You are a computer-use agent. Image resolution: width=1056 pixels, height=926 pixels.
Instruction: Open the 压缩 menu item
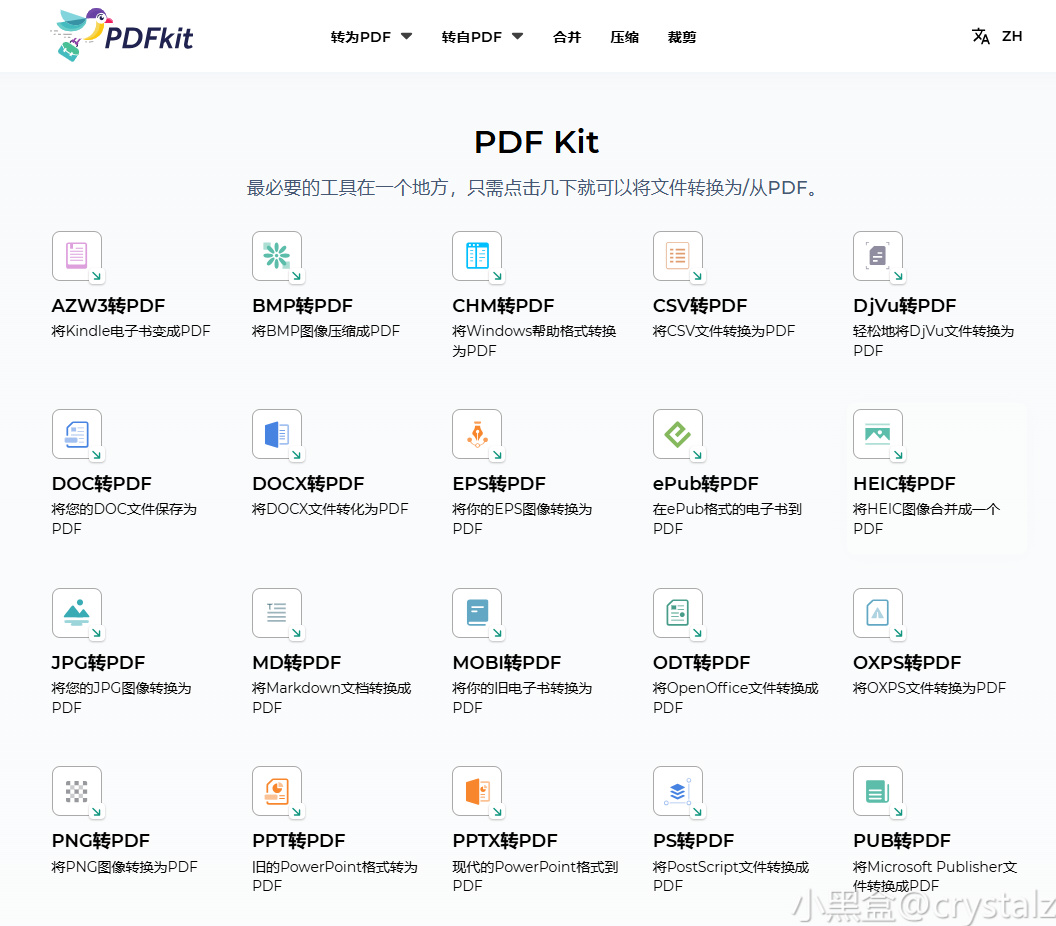[625, 37]
